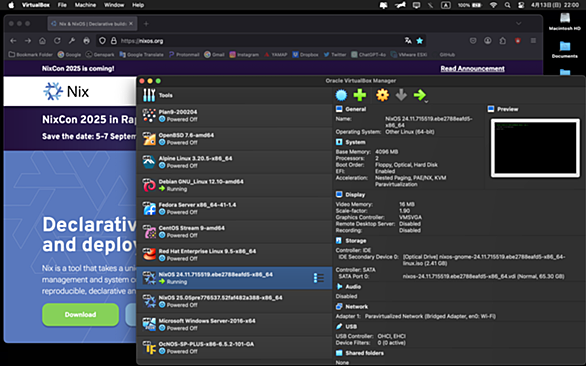Click the VM preview thumbnail screen
The width and height of the screenshot is (586, 366).
tap(535, 148)
